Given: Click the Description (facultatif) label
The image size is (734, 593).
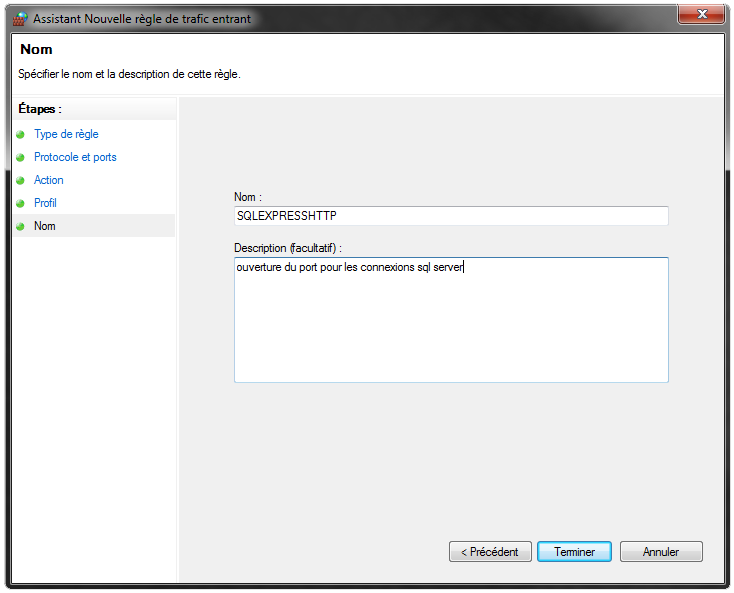Looking at the screenshot, I should [x=288, y=248].
